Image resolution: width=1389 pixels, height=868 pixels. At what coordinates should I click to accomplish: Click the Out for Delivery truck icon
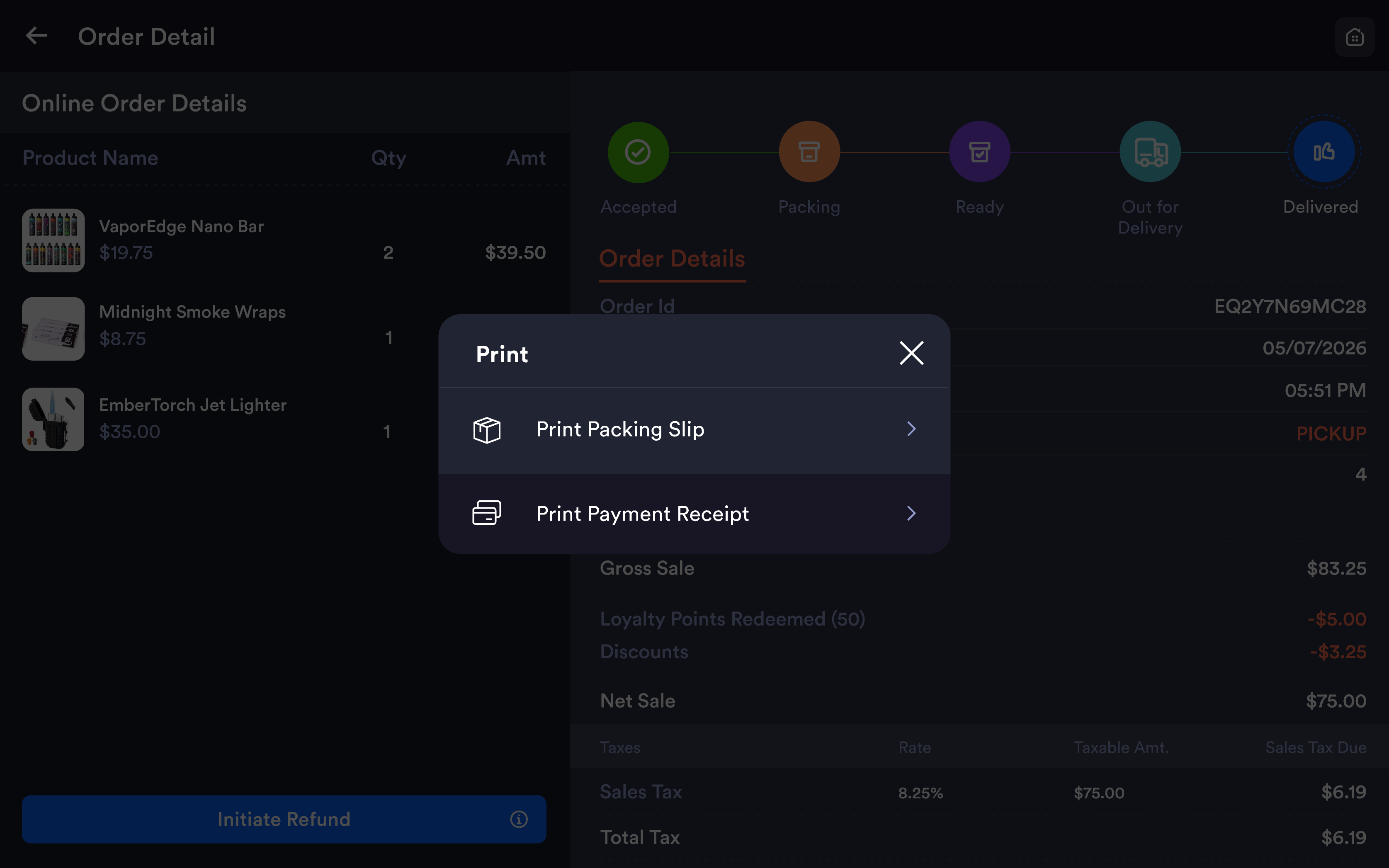click(x=1150, y=152)
